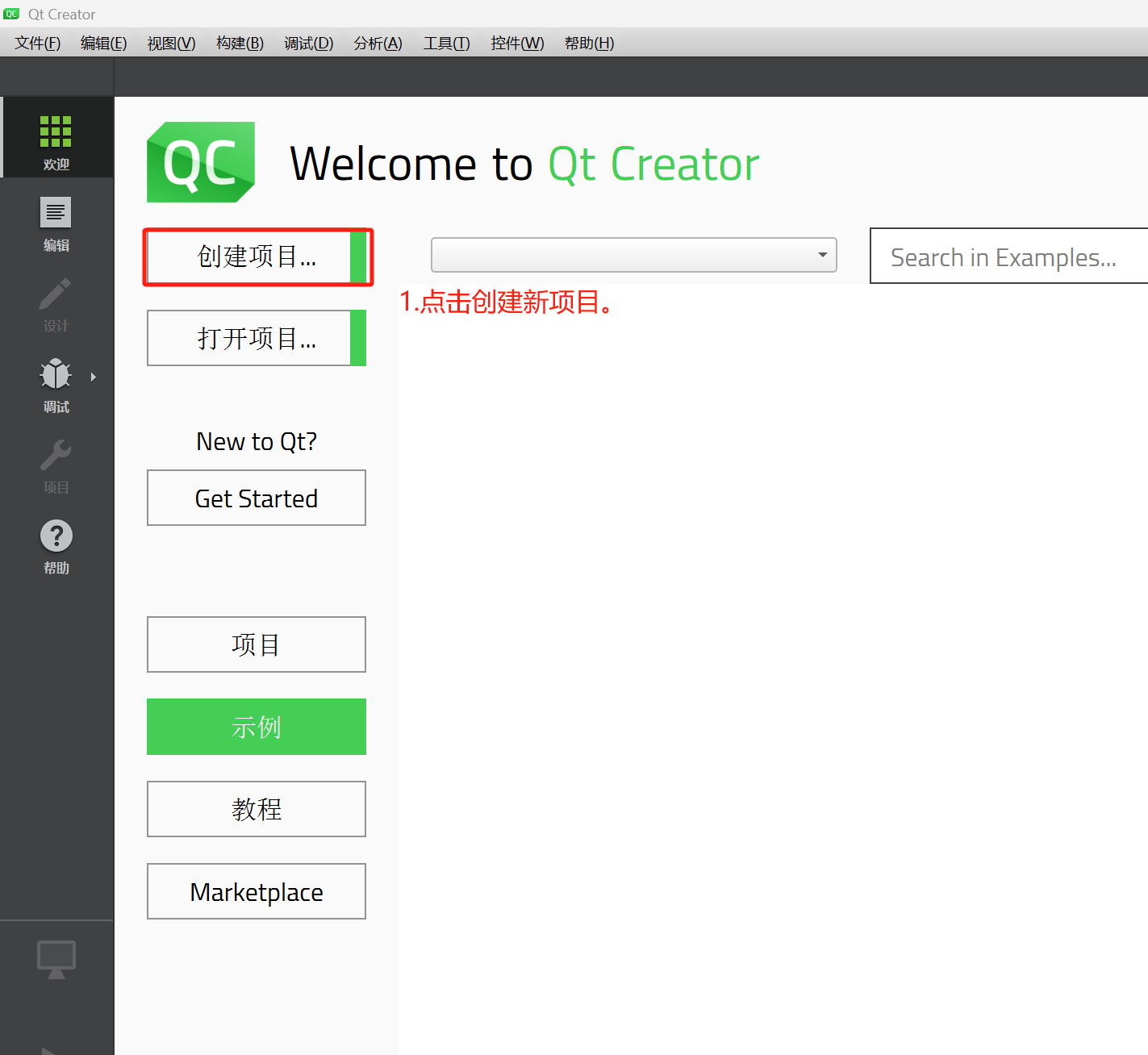Click the QC Qt Creator logo
Screen dimensions: 1148x1055
click(200, 162)
